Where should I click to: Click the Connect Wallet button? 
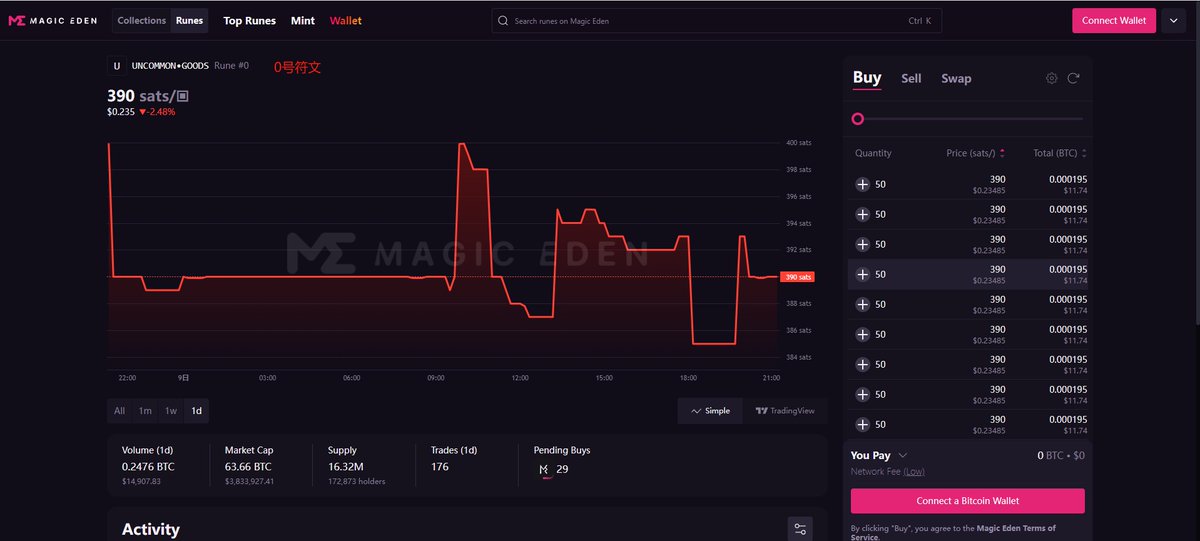tap(1114, 21)
